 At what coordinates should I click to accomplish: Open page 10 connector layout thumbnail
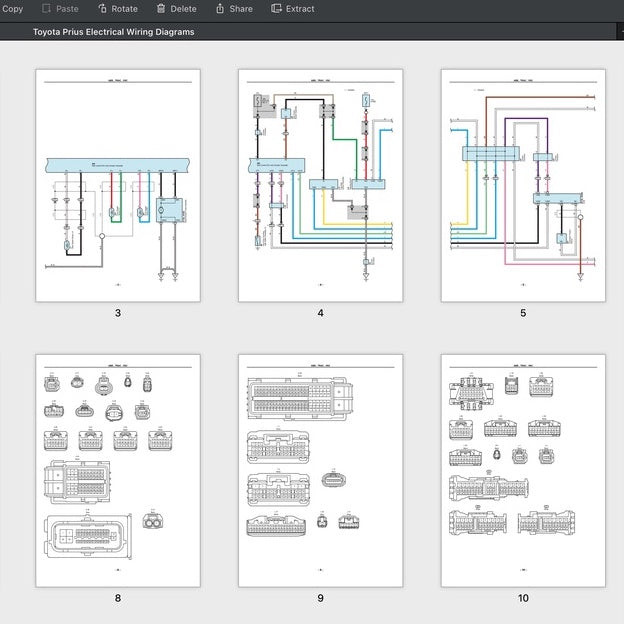pyautogui.click(x=523, y=470)
